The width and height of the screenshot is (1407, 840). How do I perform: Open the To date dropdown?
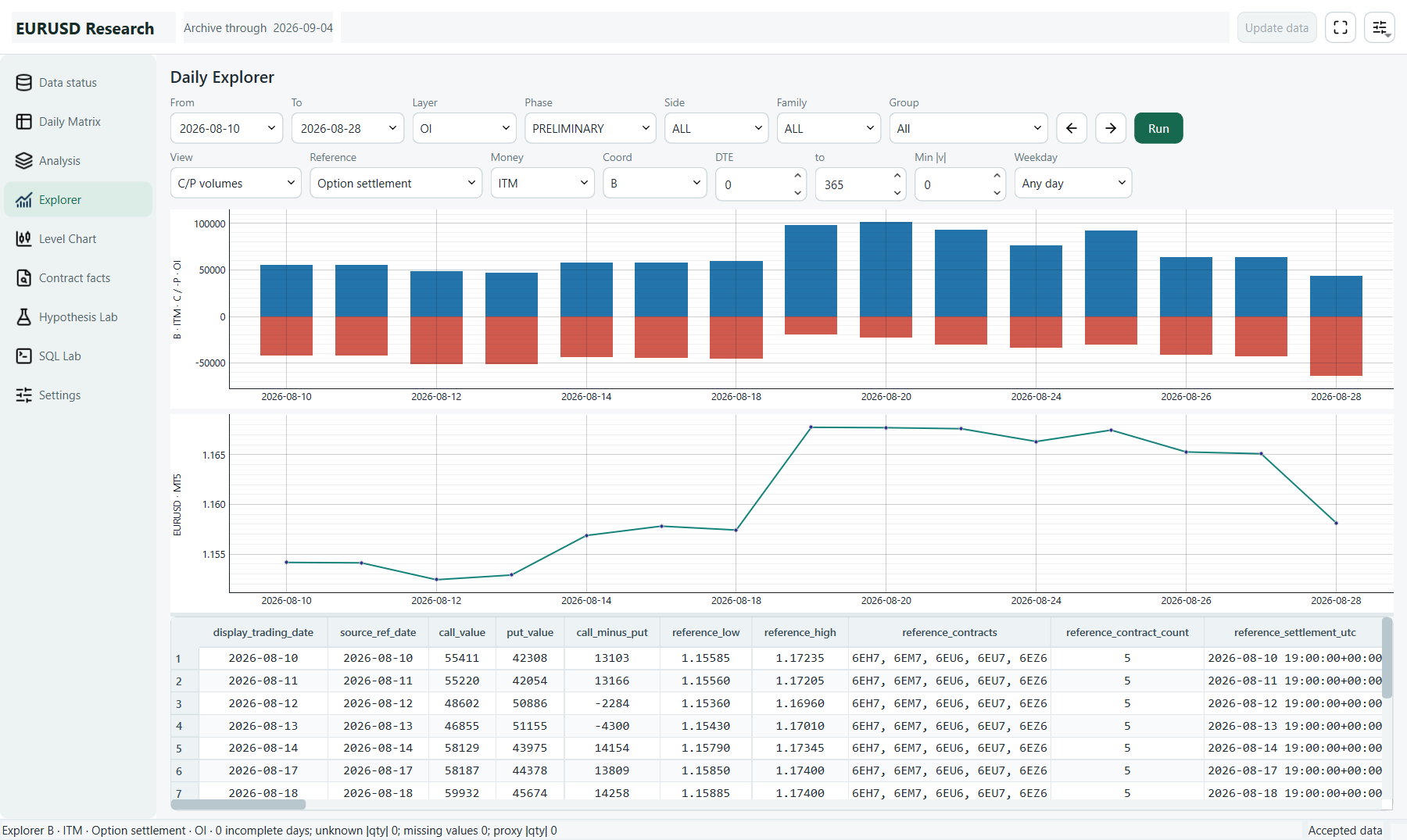pyautogui.click(x=348, y=128)
